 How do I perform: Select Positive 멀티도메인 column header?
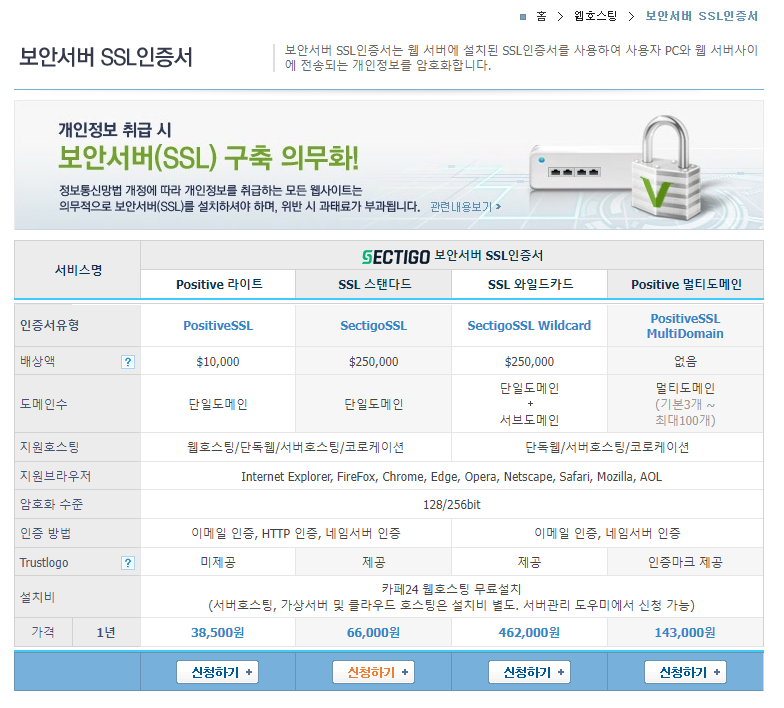pos(686,284)
